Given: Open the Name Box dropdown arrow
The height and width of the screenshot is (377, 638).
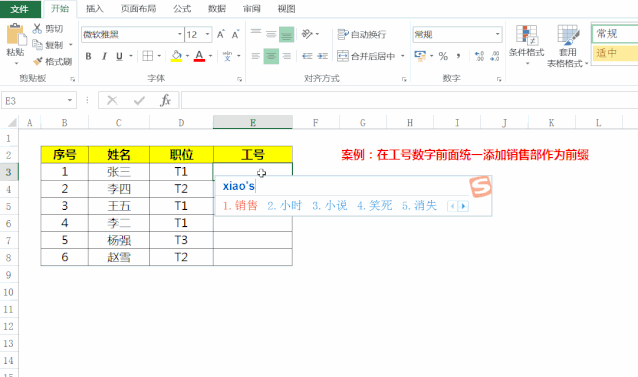Looking at the screenshot, I should tap(70, 100).
